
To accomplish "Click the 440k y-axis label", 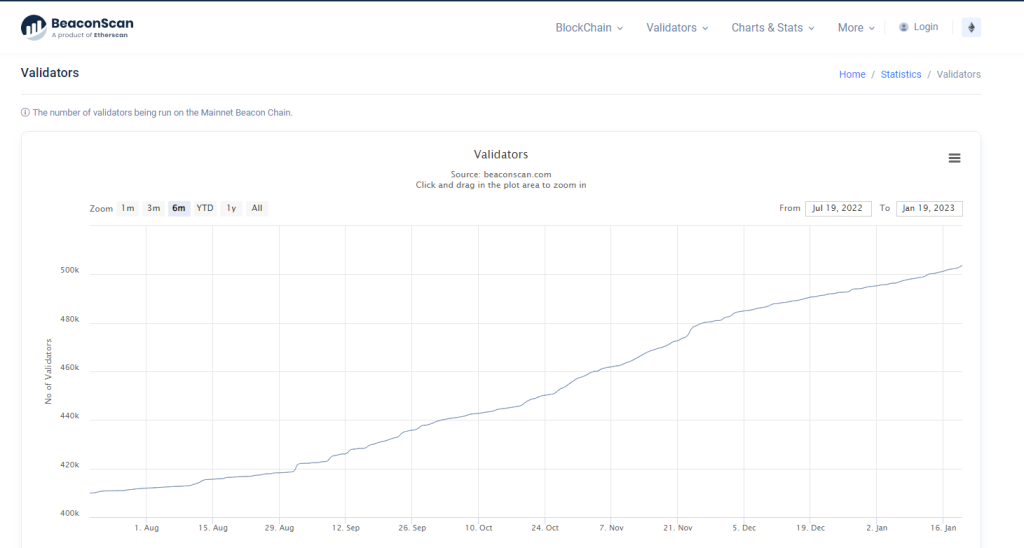I will point(69,416).
